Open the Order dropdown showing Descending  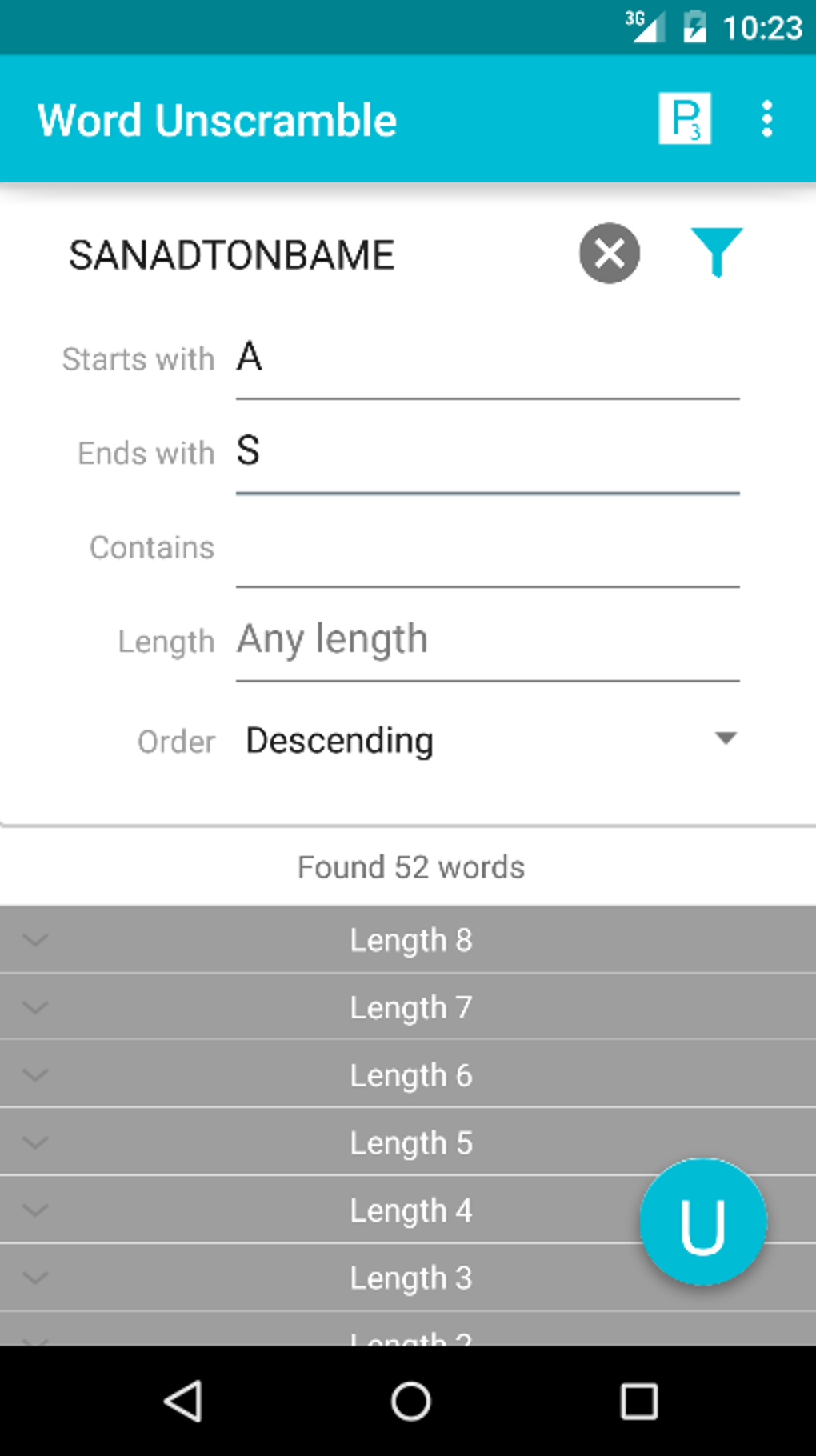pyautogui.click(x=488, y=741)
